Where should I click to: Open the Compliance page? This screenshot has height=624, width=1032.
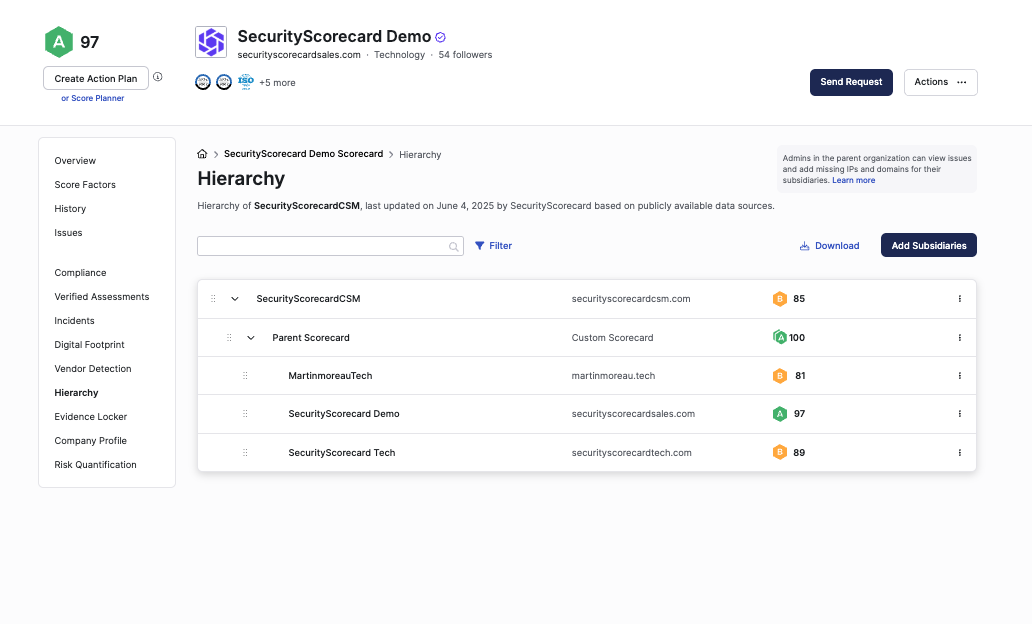80,273
